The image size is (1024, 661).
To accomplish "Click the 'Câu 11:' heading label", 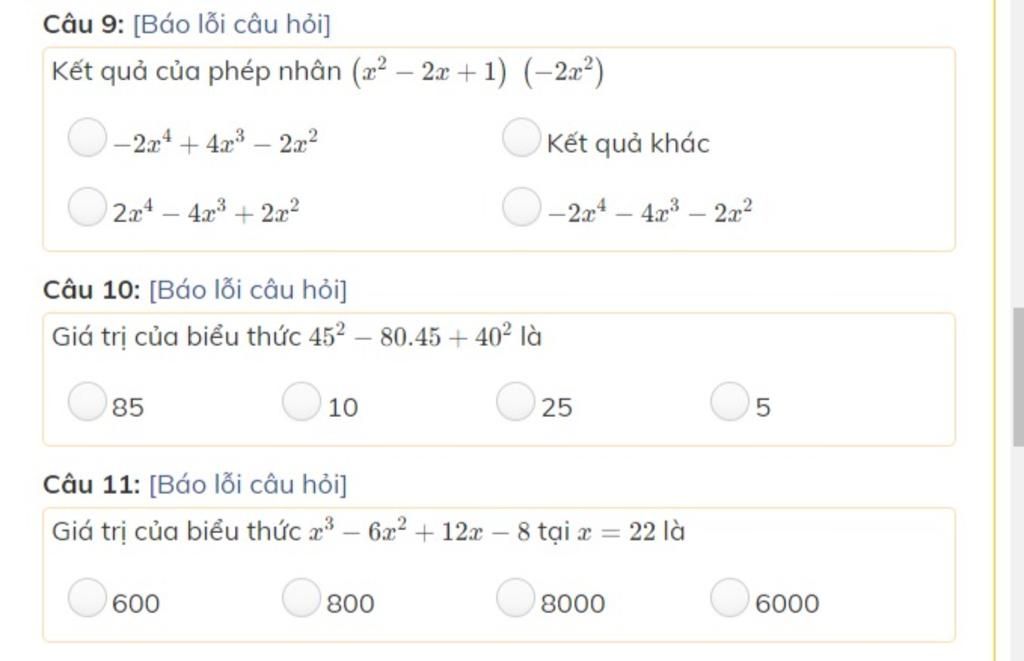I will [92, 485].
